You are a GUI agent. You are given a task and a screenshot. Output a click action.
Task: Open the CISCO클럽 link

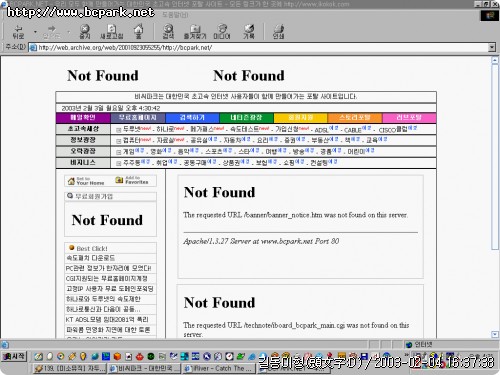pos(393,129)
